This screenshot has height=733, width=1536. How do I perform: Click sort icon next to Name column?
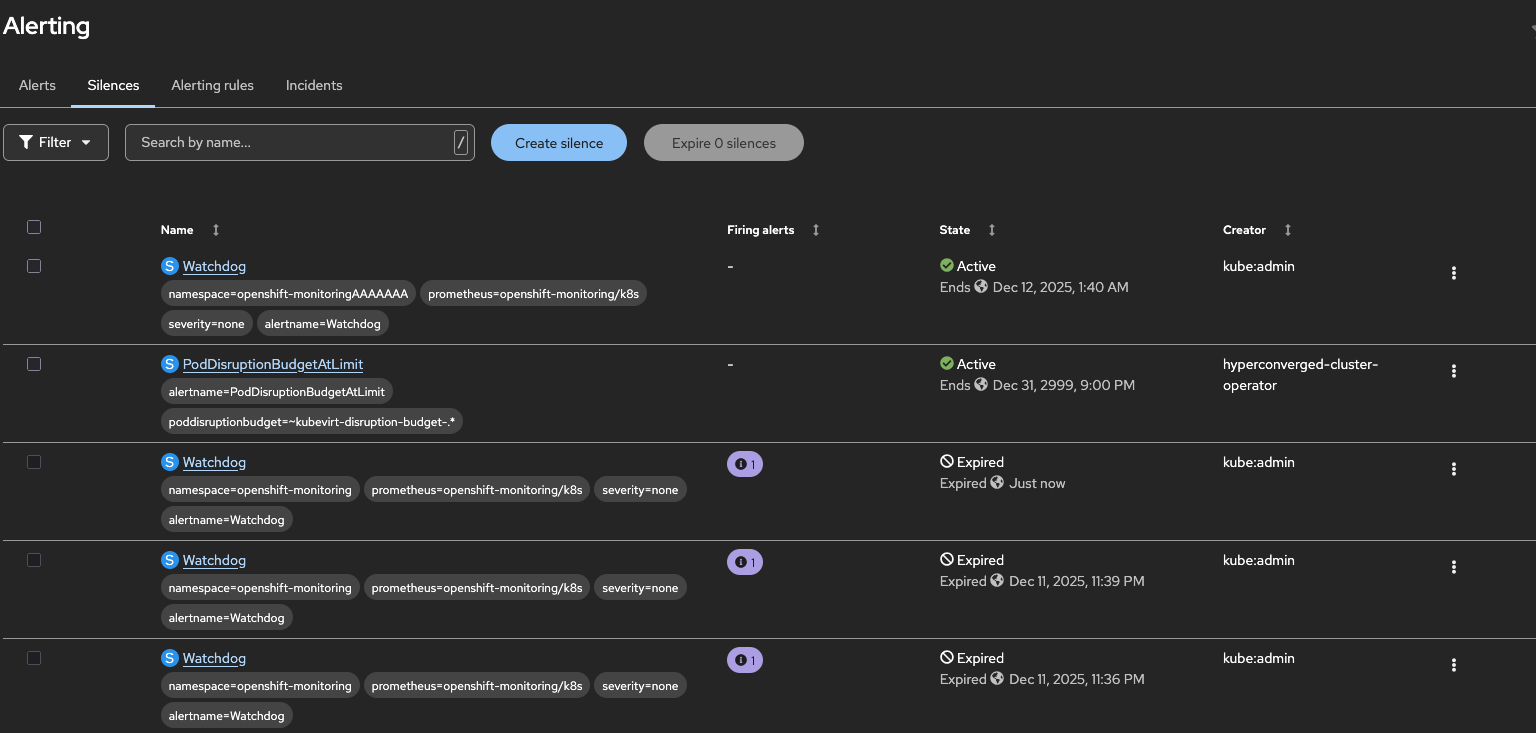pyautogui.click(x=216, y=230)
